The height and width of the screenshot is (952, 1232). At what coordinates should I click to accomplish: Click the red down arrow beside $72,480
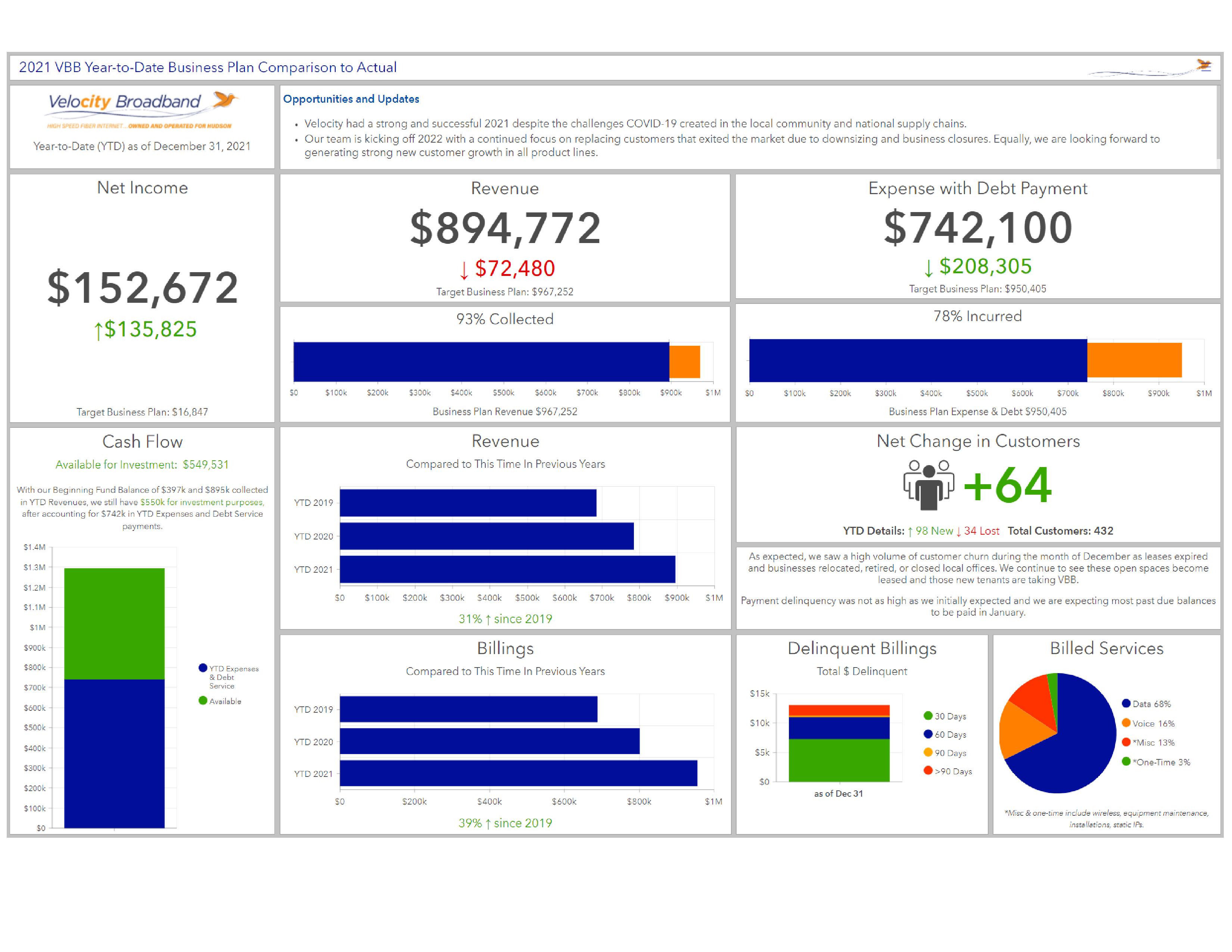464,270
